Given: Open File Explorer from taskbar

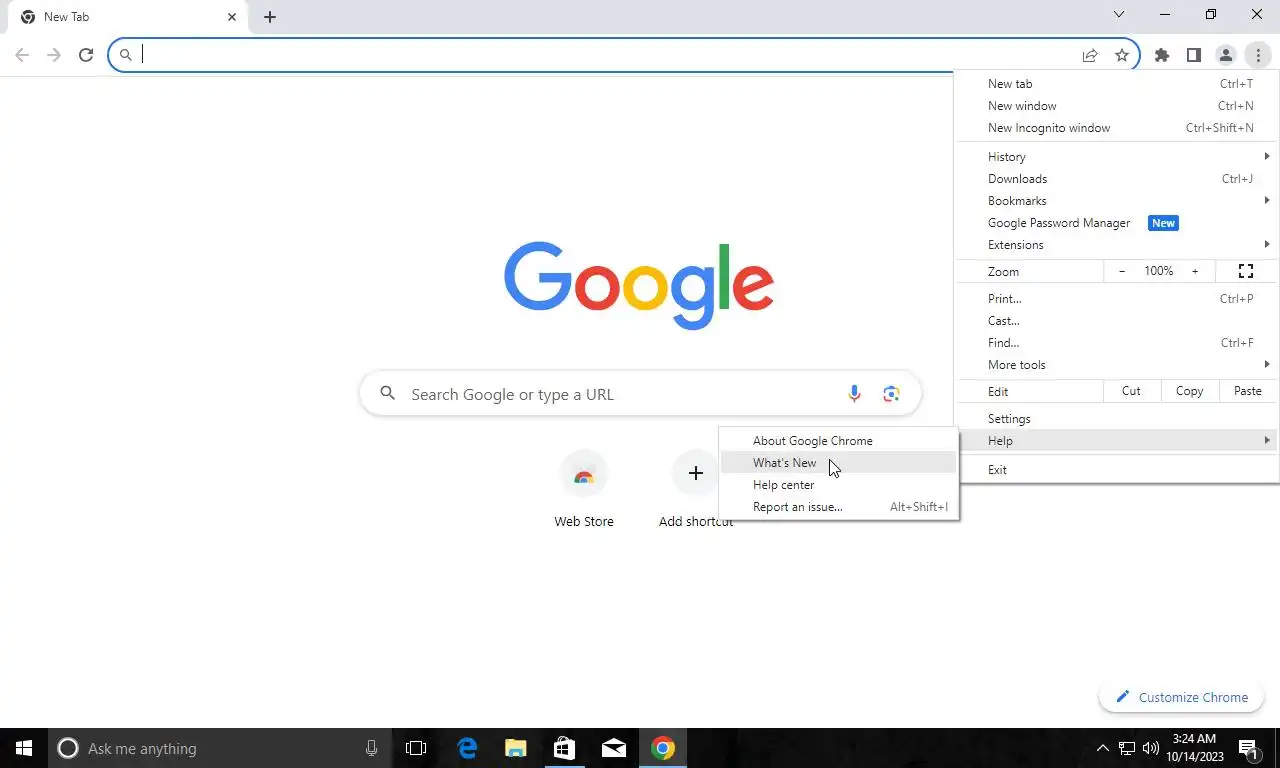Looking at the screenshot, I should coord(516,748).
